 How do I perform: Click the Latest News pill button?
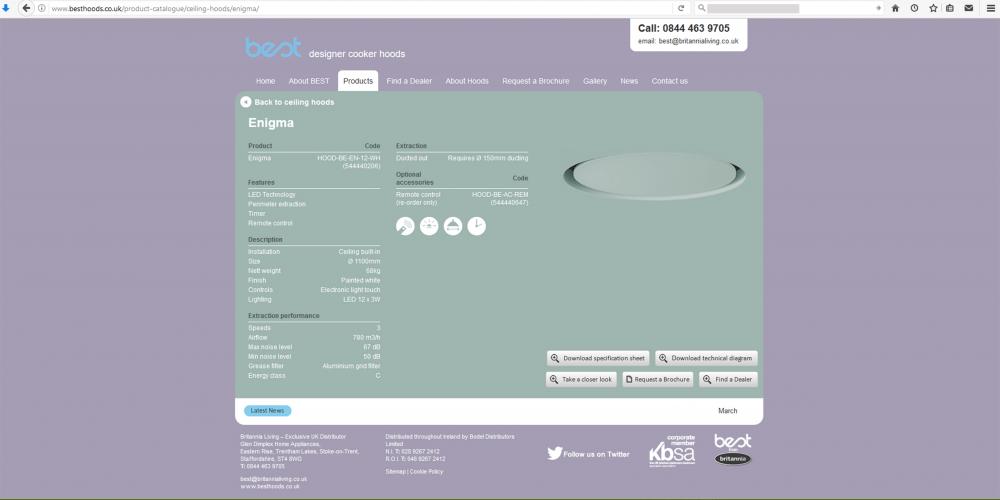click(267, 411)
